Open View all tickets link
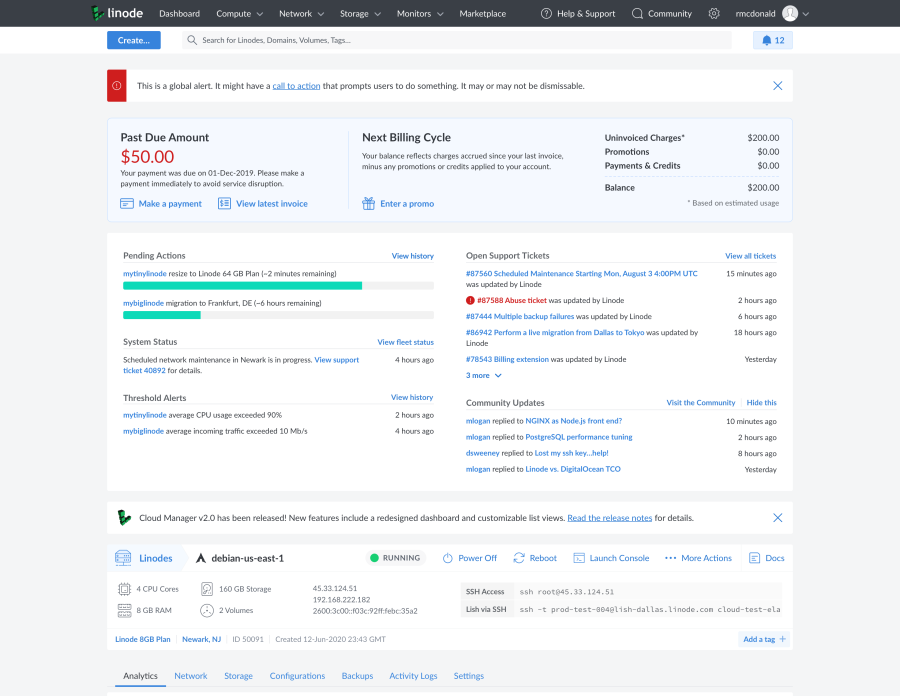This screenshot has width=900, height=696. click(x=750, y=256)
